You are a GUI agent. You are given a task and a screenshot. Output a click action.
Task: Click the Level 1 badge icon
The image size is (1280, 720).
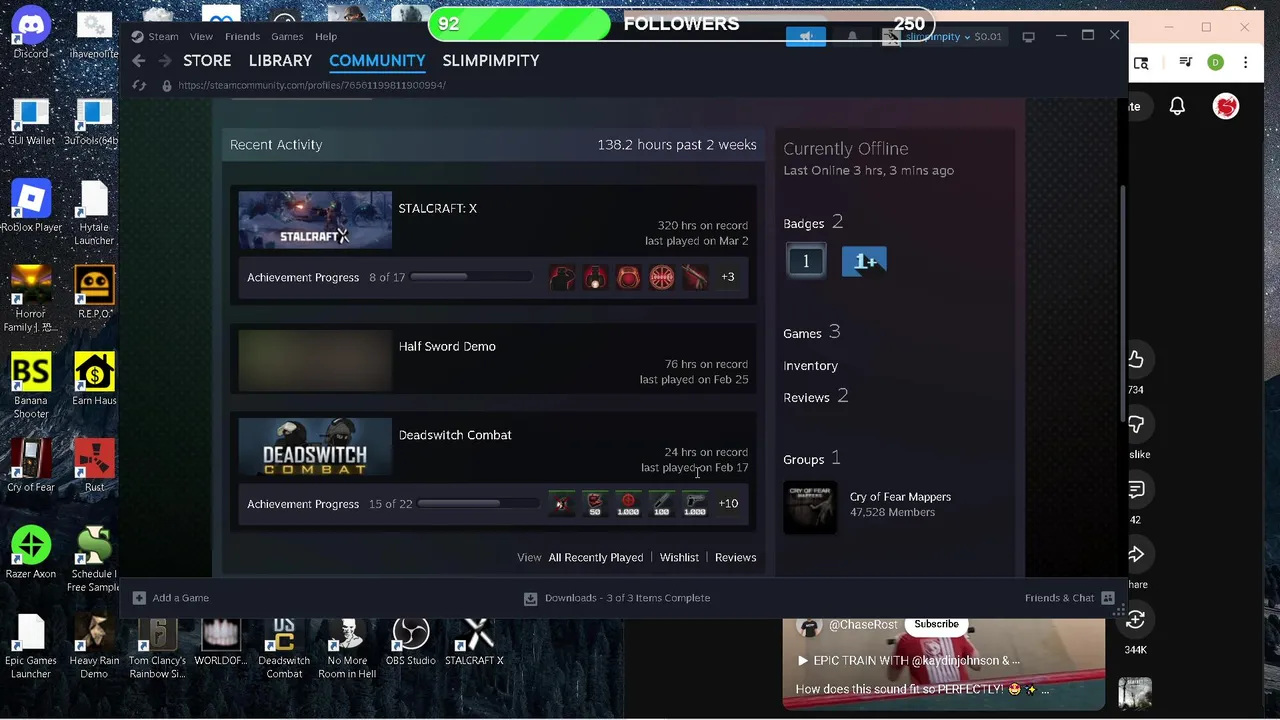pos(806,261)
